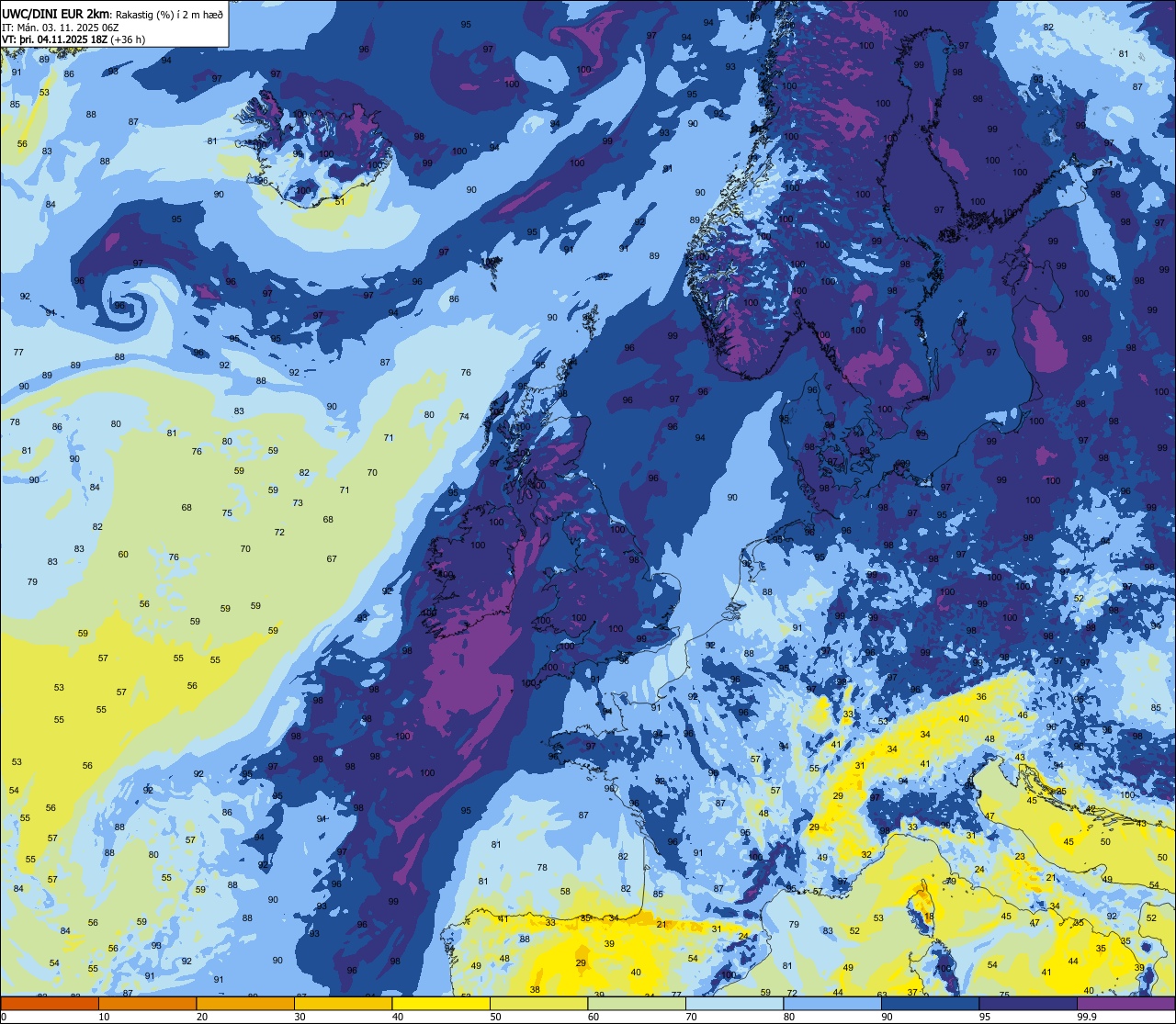Click the 0–10 dark orange legend swatch
Screen dimensions: 1176x1024
[50, 1004]
